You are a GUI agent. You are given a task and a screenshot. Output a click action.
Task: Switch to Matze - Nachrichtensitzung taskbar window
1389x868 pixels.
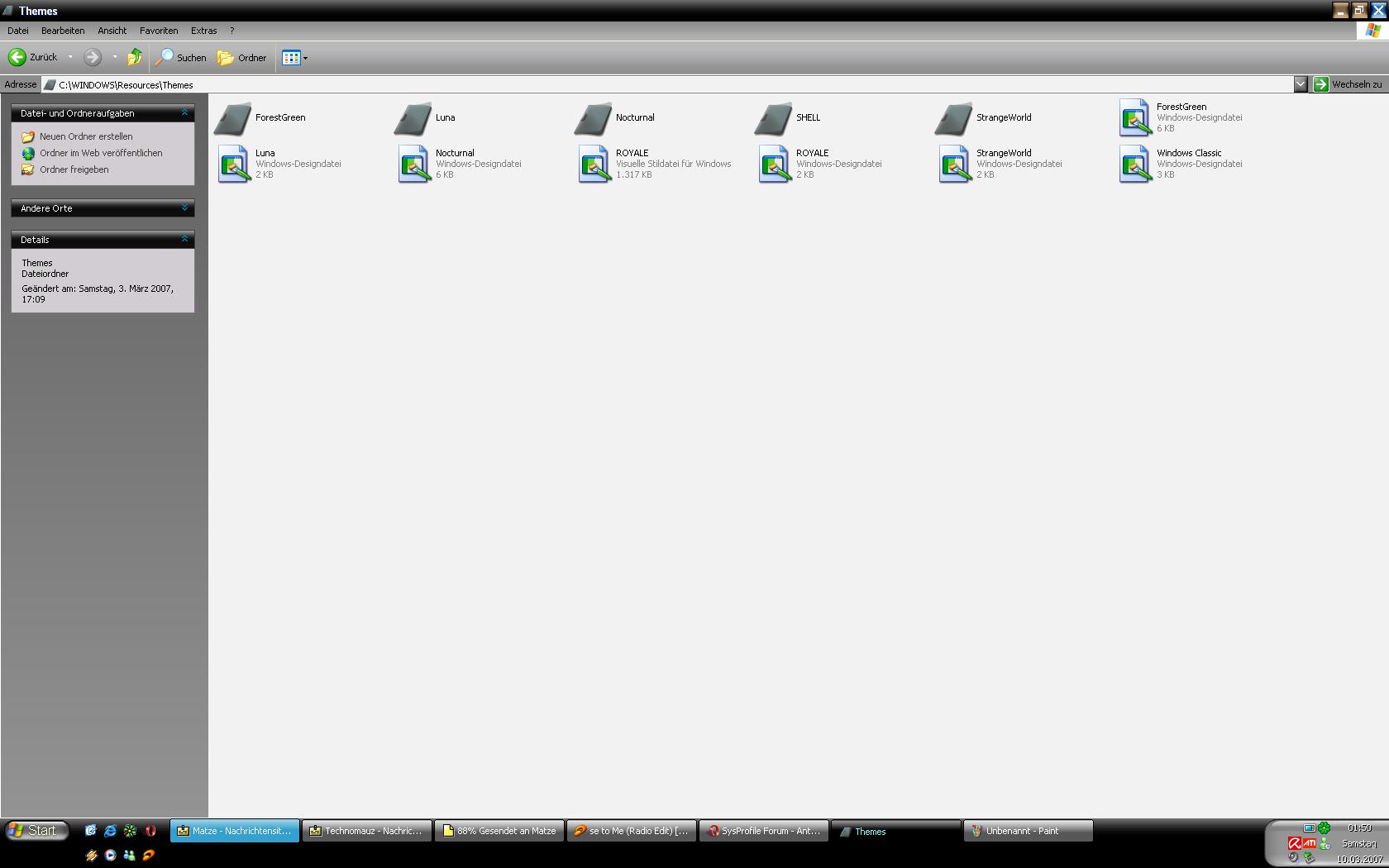[235, 831]
